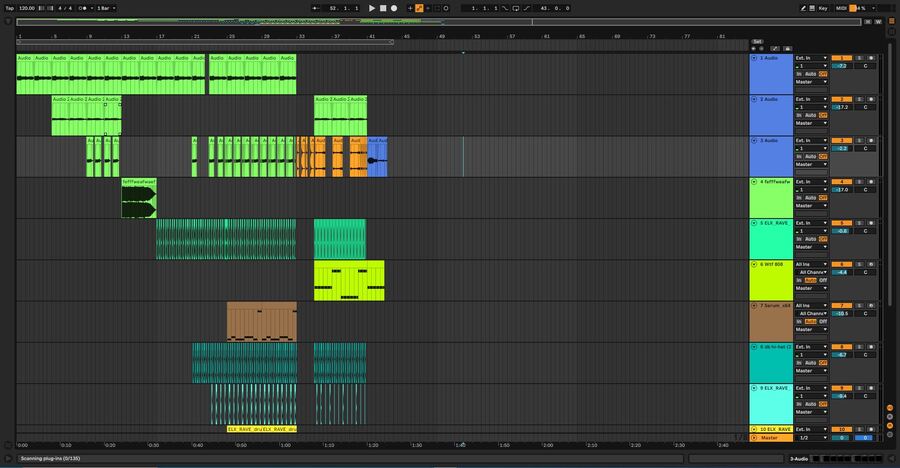Enable MIDI map mode

coord(841,8)
